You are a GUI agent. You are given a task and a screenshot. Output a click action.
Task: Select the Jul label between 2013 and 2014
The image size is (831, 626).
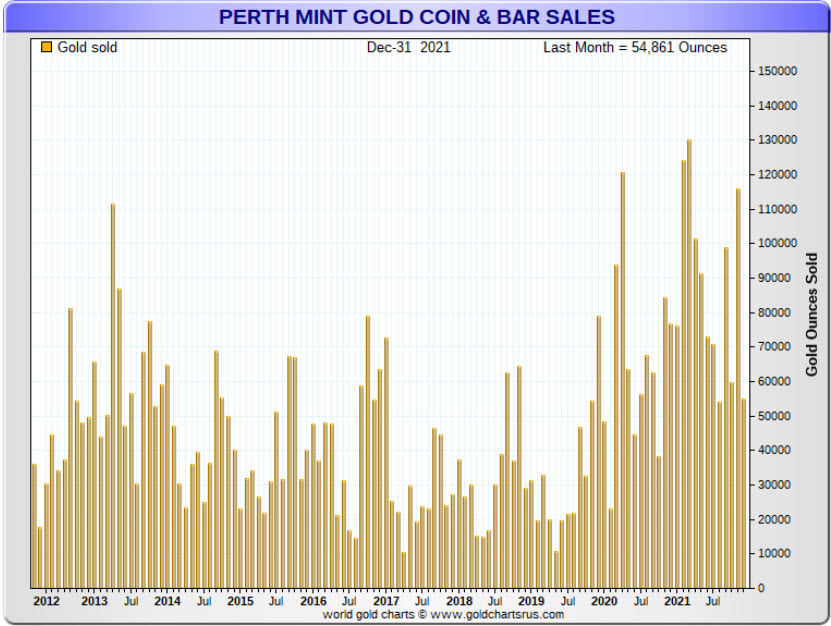coord(131,601)
